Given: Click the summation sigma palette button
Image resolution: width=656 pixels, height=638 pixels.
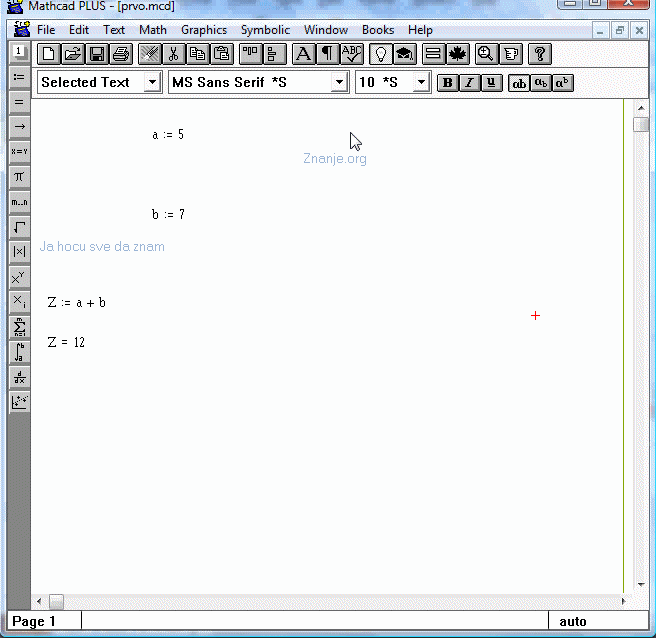Looking at the screenshot, I should tap(19, 327).
